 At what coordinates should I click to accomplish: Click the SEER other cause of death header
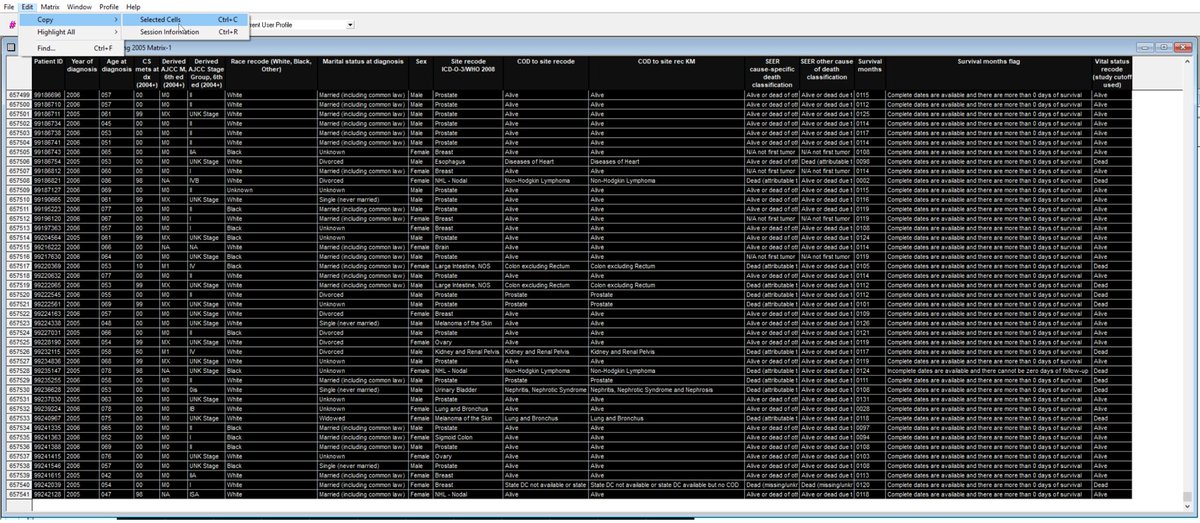[826, 74]
